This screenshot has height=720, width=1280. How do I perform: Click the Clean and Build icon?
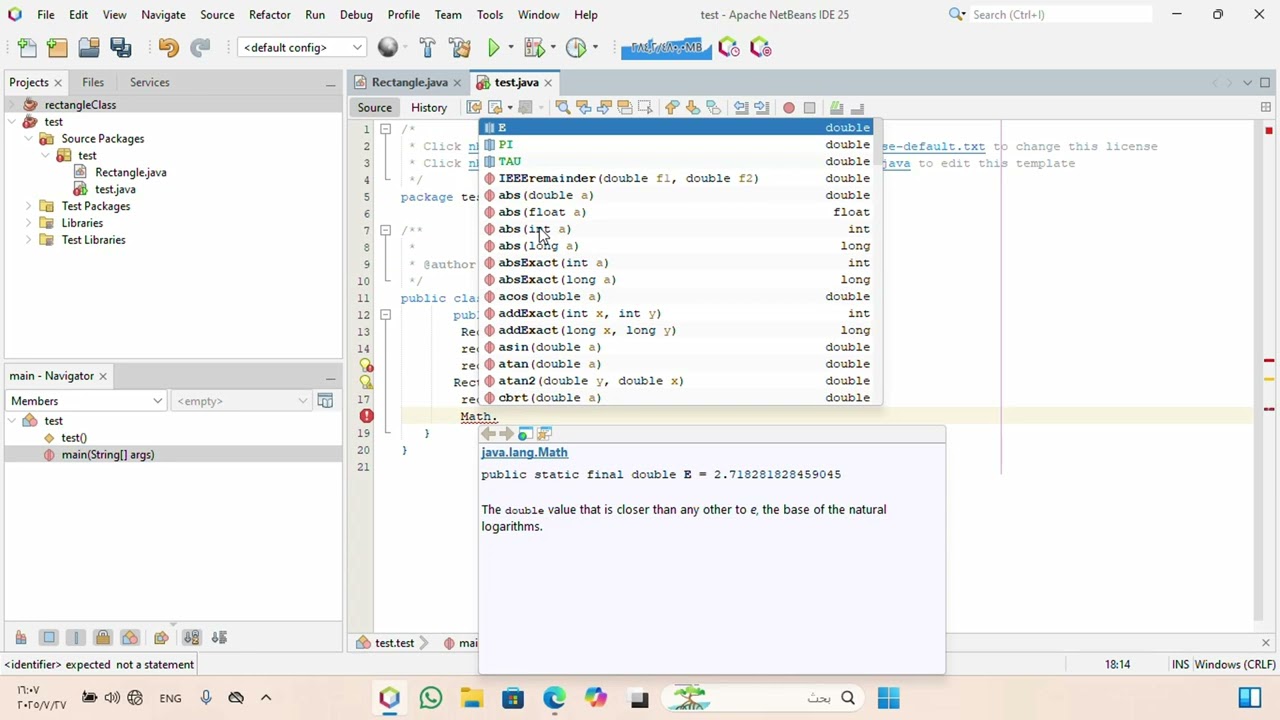coord(460,48)
